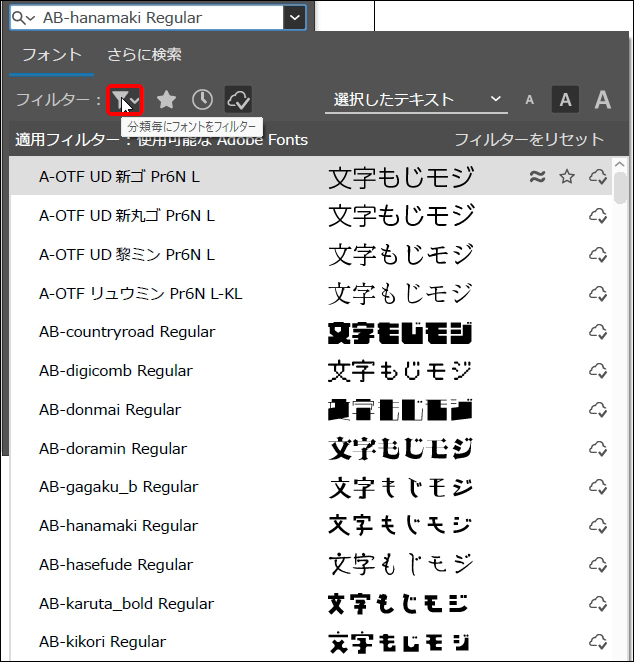Click the classification filter funnel icon
Viewport: 634px width, 662px height.
coord(124,99)
